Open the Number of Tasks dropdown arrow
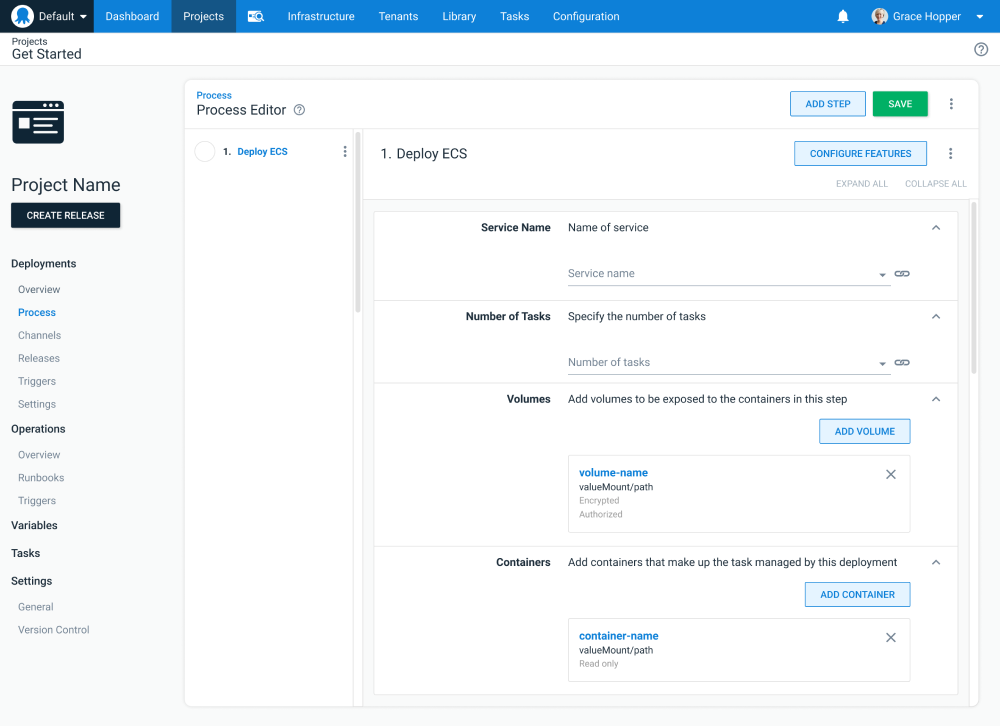The image size is (1000, 726). [x=882, y=362]
